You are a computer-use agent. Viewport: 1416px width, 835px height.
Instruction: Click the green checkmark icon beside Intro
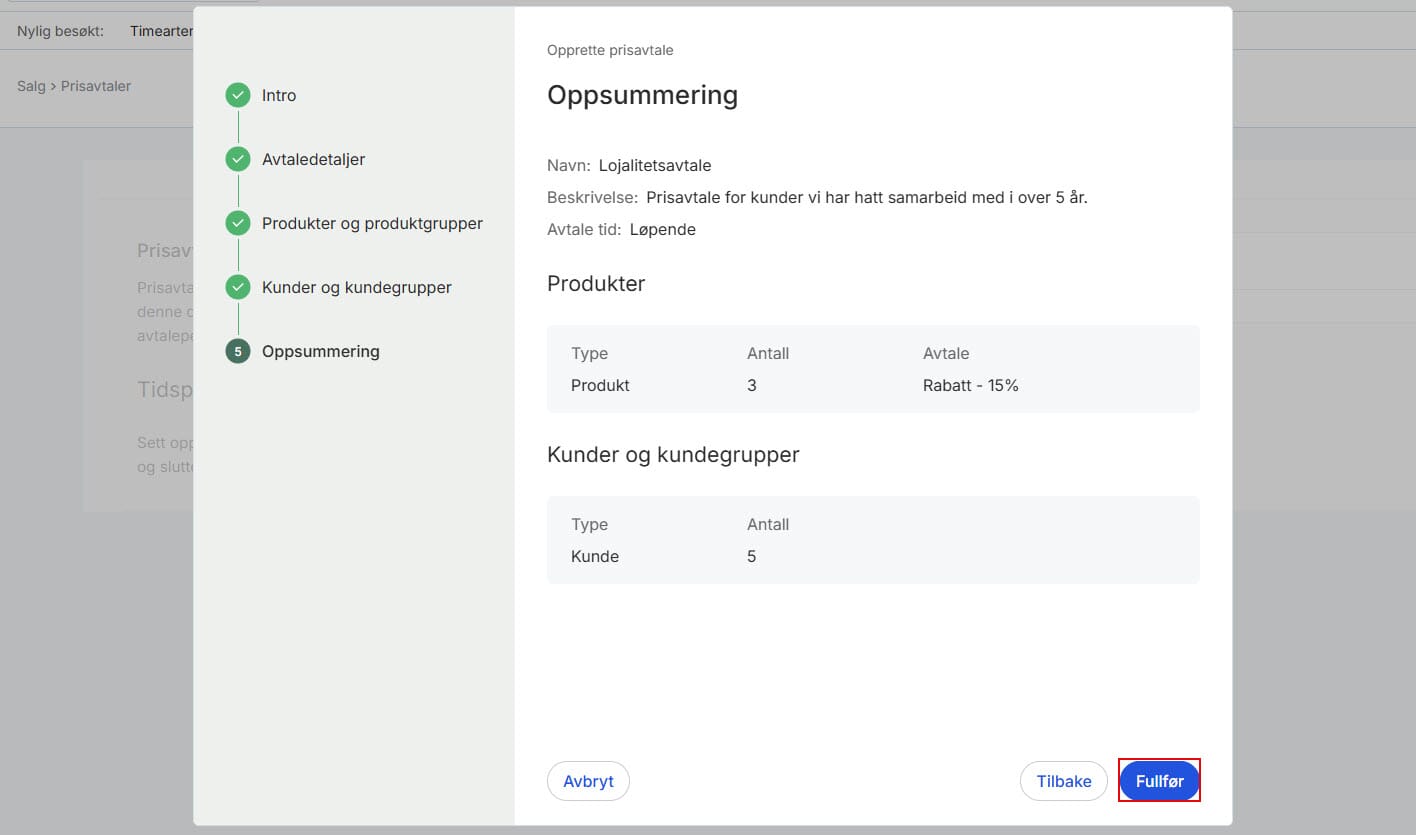238,96
